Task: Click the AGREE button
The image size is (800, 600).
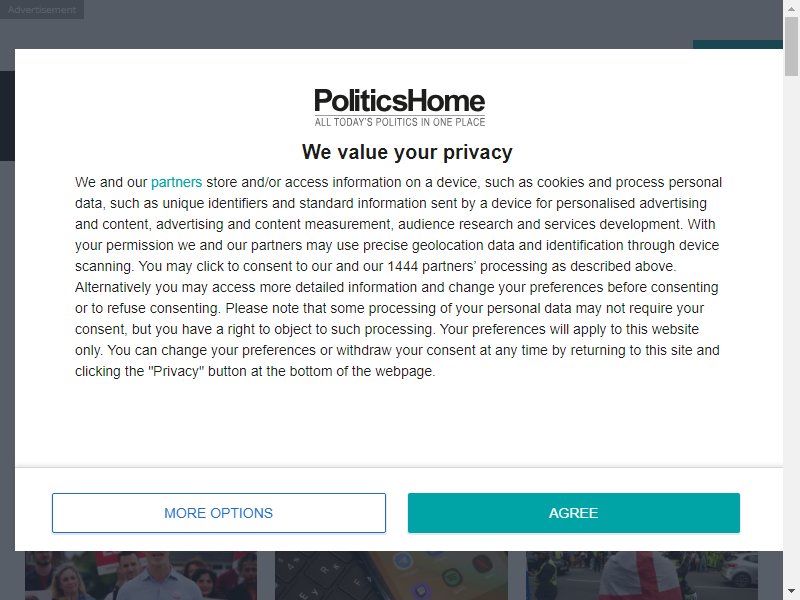Action: click(573, 513)
